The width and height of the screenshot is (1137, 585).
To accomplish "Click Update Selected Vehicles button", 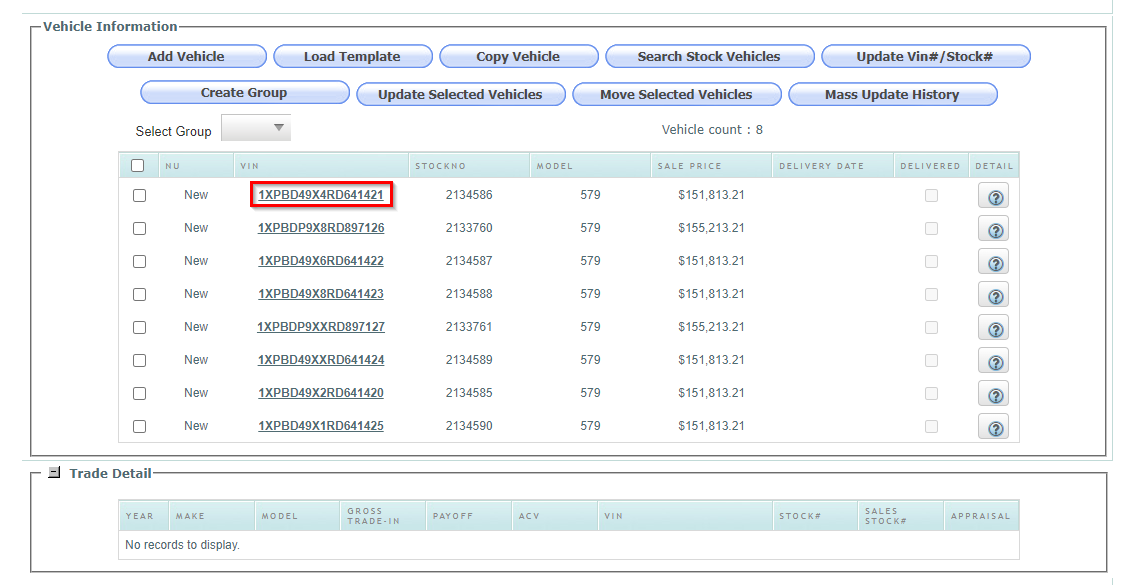I will [x=460, y=94].
